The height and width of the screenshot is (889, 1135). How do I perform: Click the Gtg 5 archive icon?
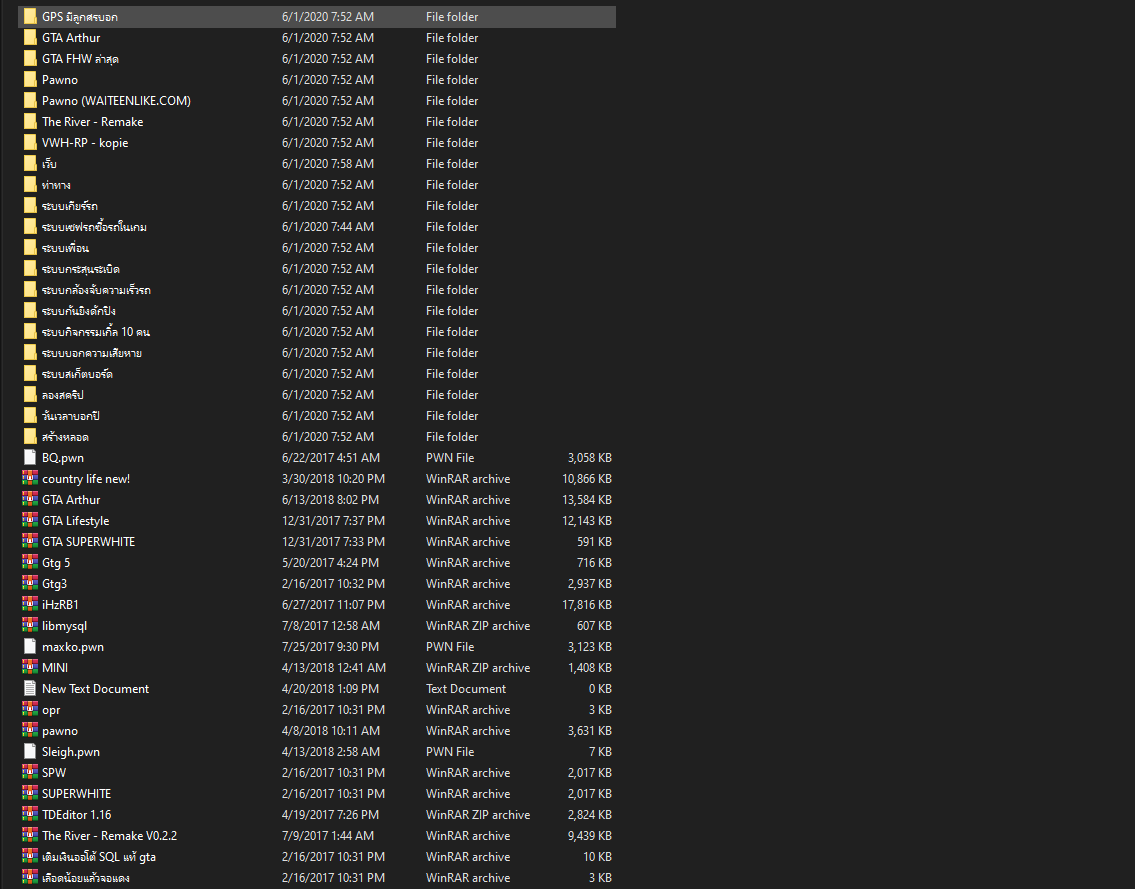(30, 563)
